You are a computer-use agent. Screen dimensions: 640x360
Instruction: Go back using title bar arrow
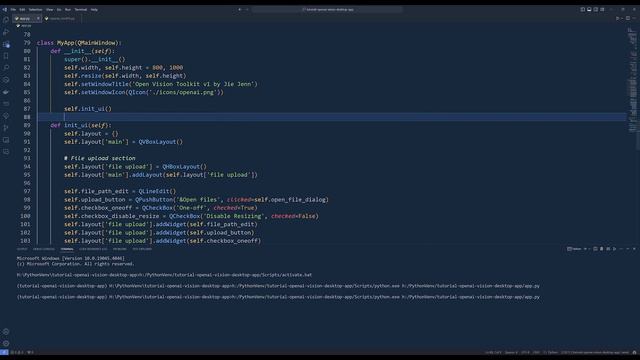click(x=240, y=9)
